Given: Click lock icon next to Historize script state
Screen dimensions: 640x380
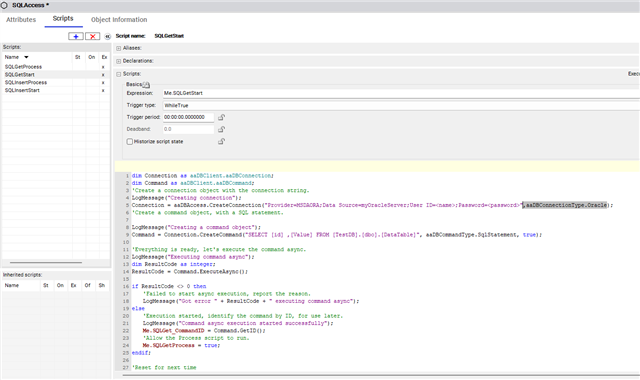Looking at the screenshot, I should pyautogui.click(x=221, y=142).
